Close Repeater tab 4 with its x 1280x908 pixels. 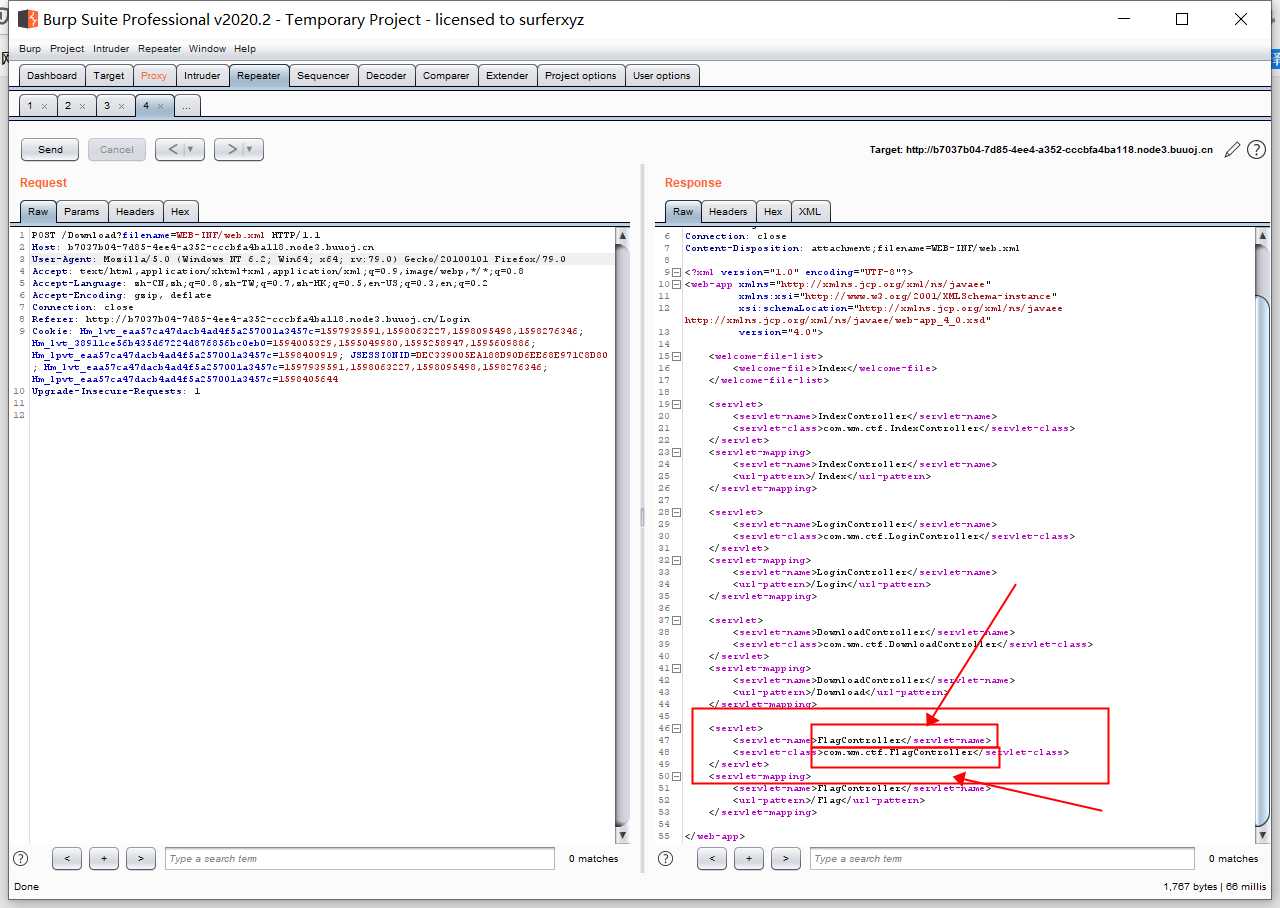click(x=160, y=106)
